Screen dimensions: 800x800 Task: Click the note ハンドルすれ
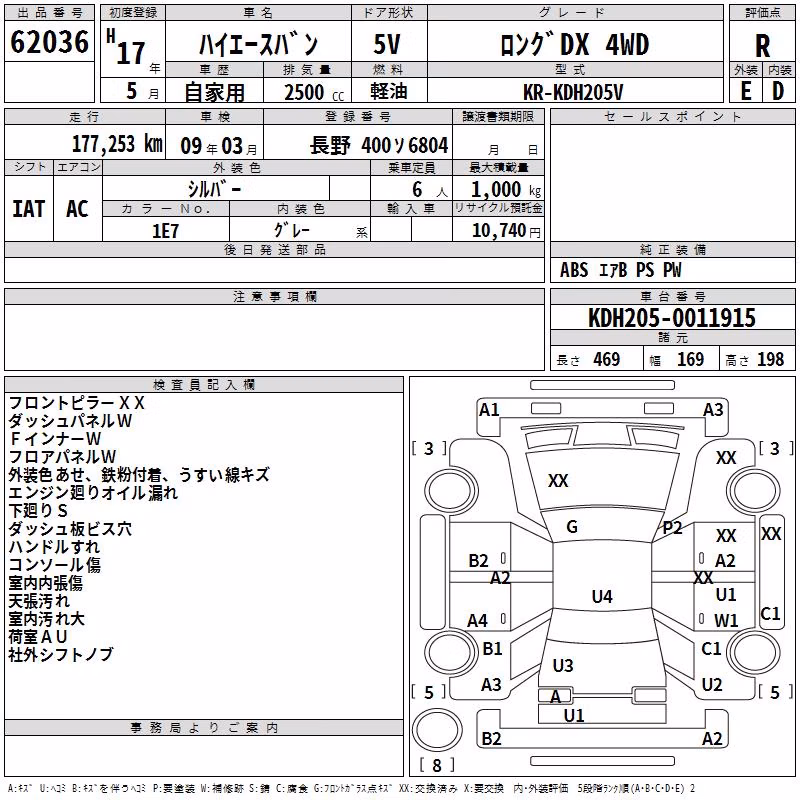(55, 546)
